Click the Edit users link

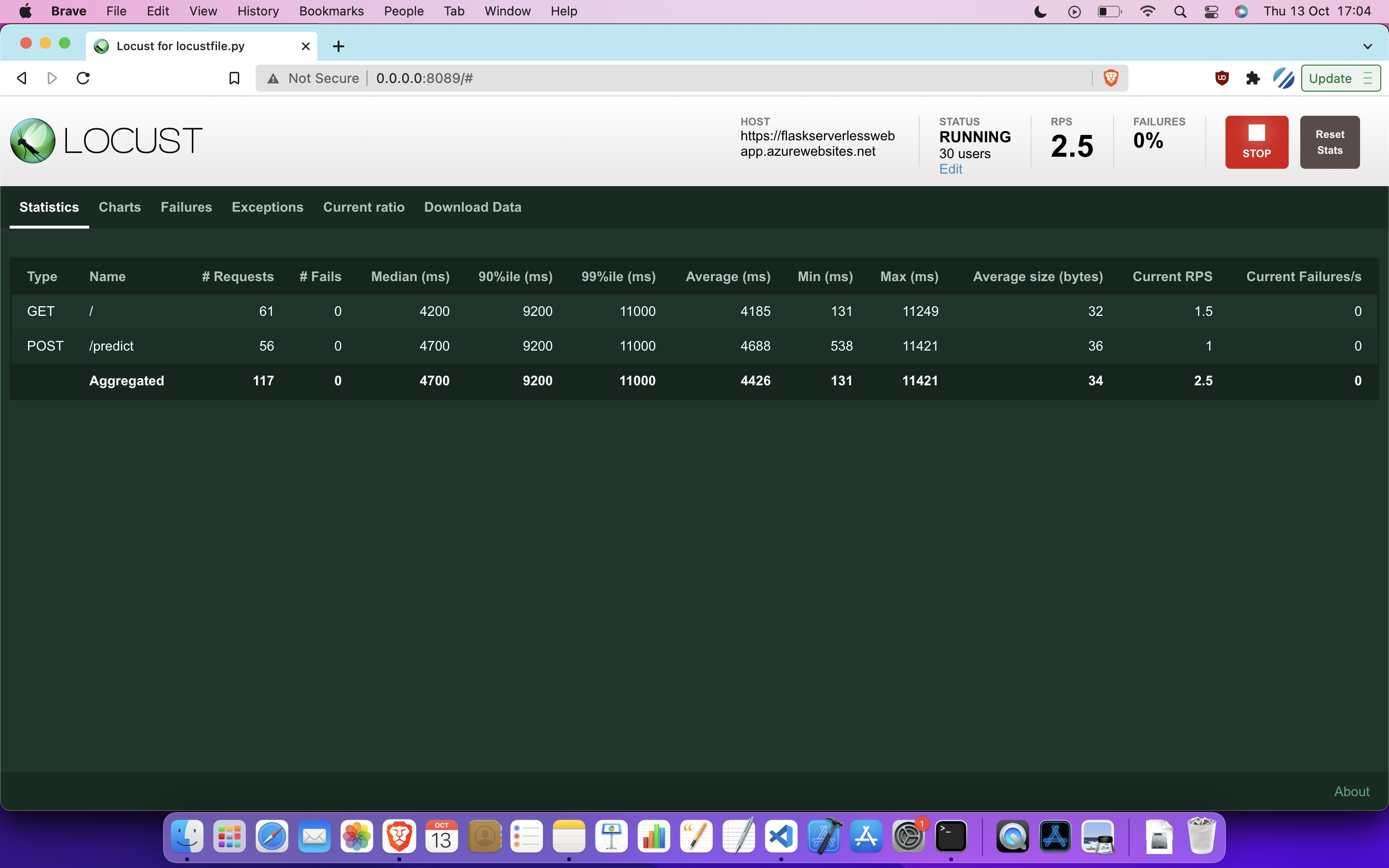[x=951, y=169]
